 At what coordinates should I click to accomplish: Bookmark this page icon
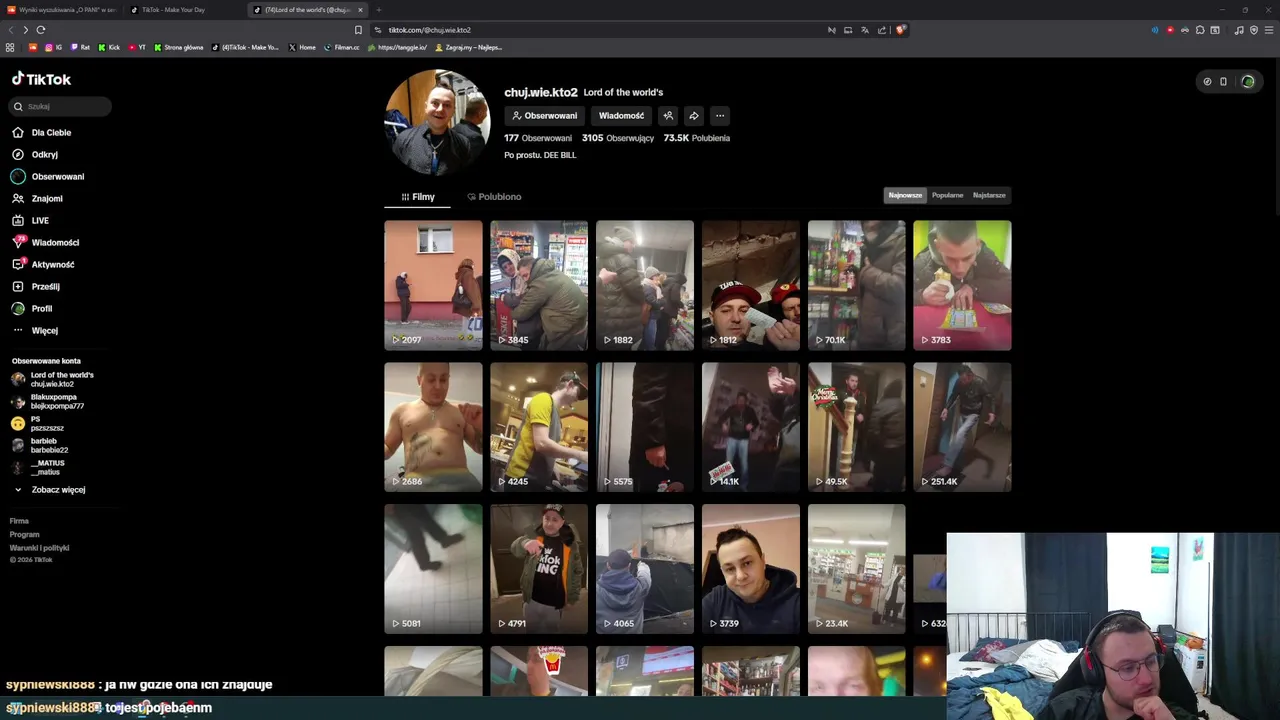(x=358, y=30)
